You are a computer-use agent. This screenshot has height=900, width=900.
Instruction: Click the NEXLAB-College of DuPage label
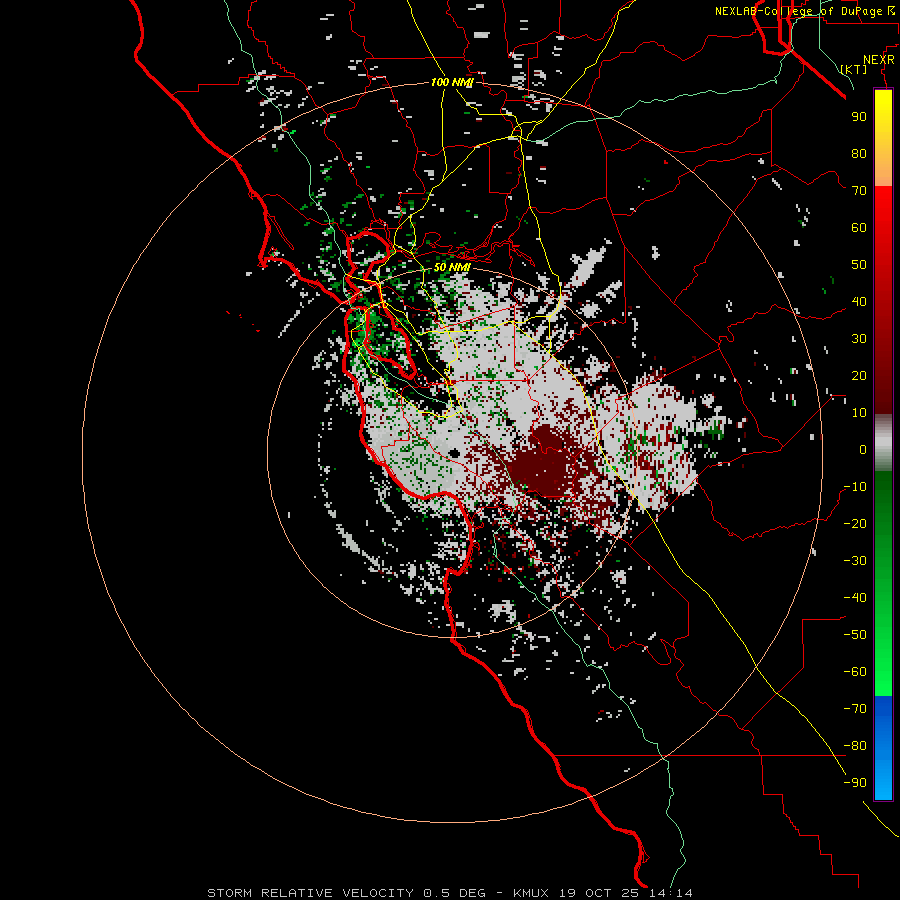pyautogui.click(x=798, y=11)
